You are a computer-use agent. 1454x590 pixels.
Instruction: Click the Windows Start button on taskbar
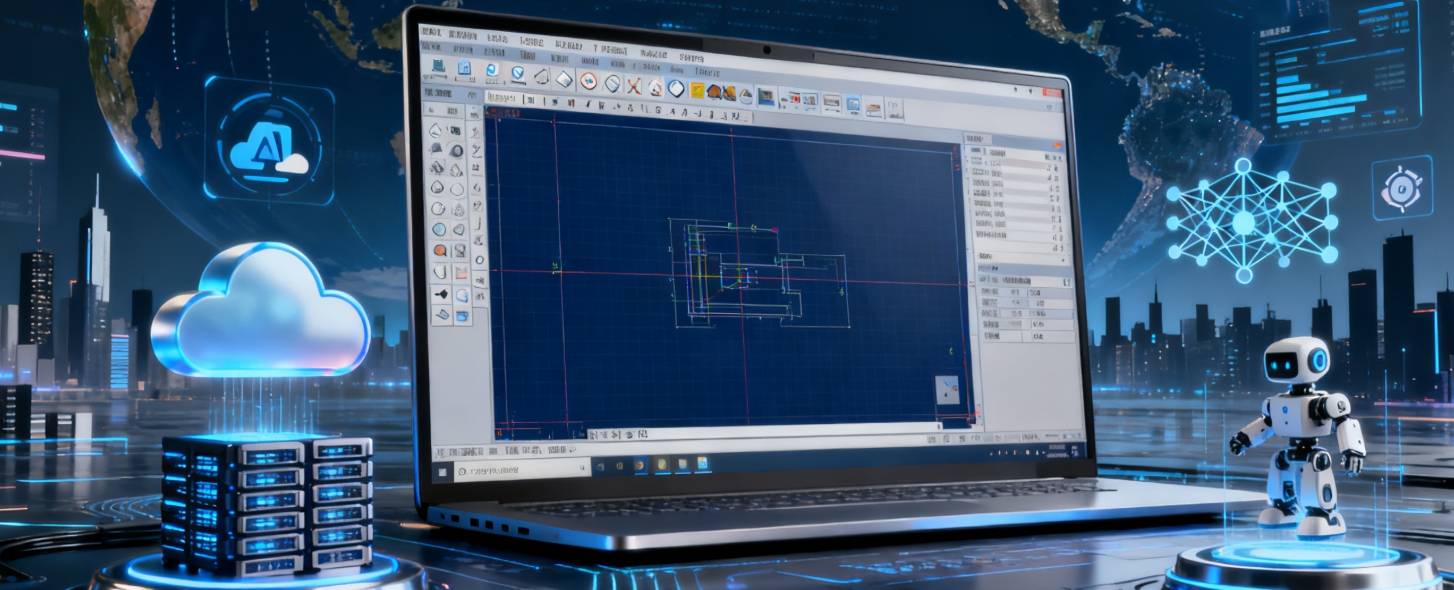point(441,469)
